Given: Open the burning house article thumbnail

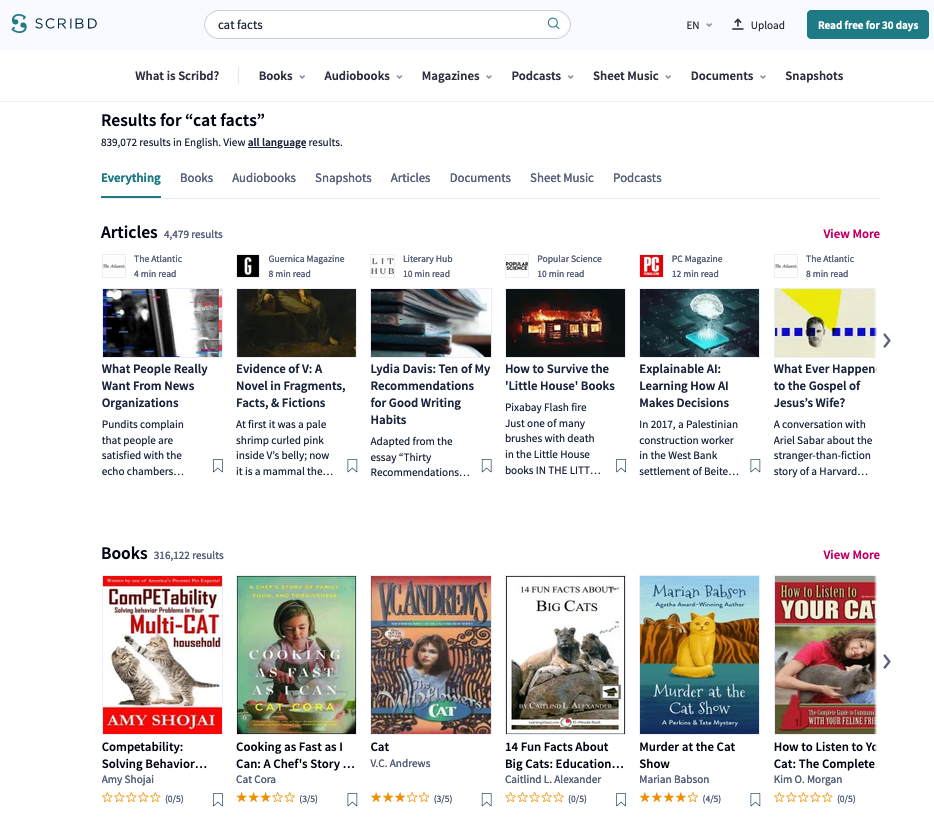Looking at the screenshot, I should [565, 323].
